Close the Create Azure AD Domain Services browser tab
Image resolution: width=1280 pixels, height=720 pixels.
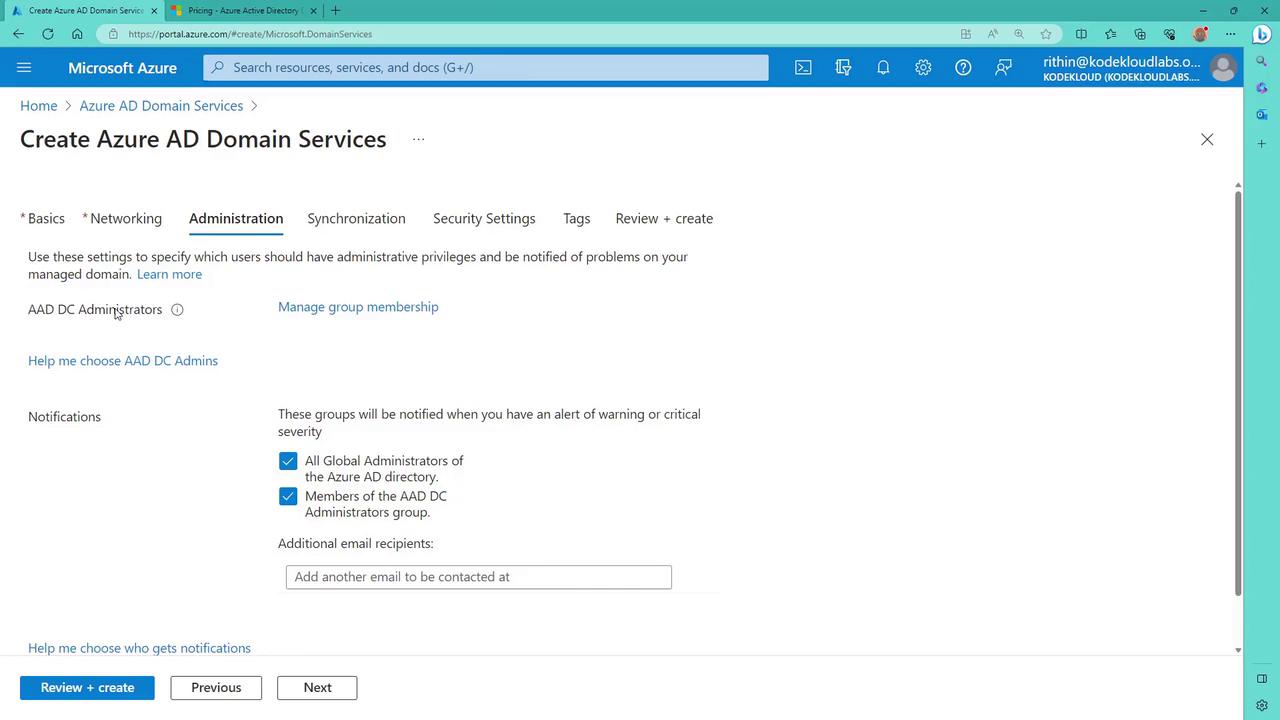154,10
